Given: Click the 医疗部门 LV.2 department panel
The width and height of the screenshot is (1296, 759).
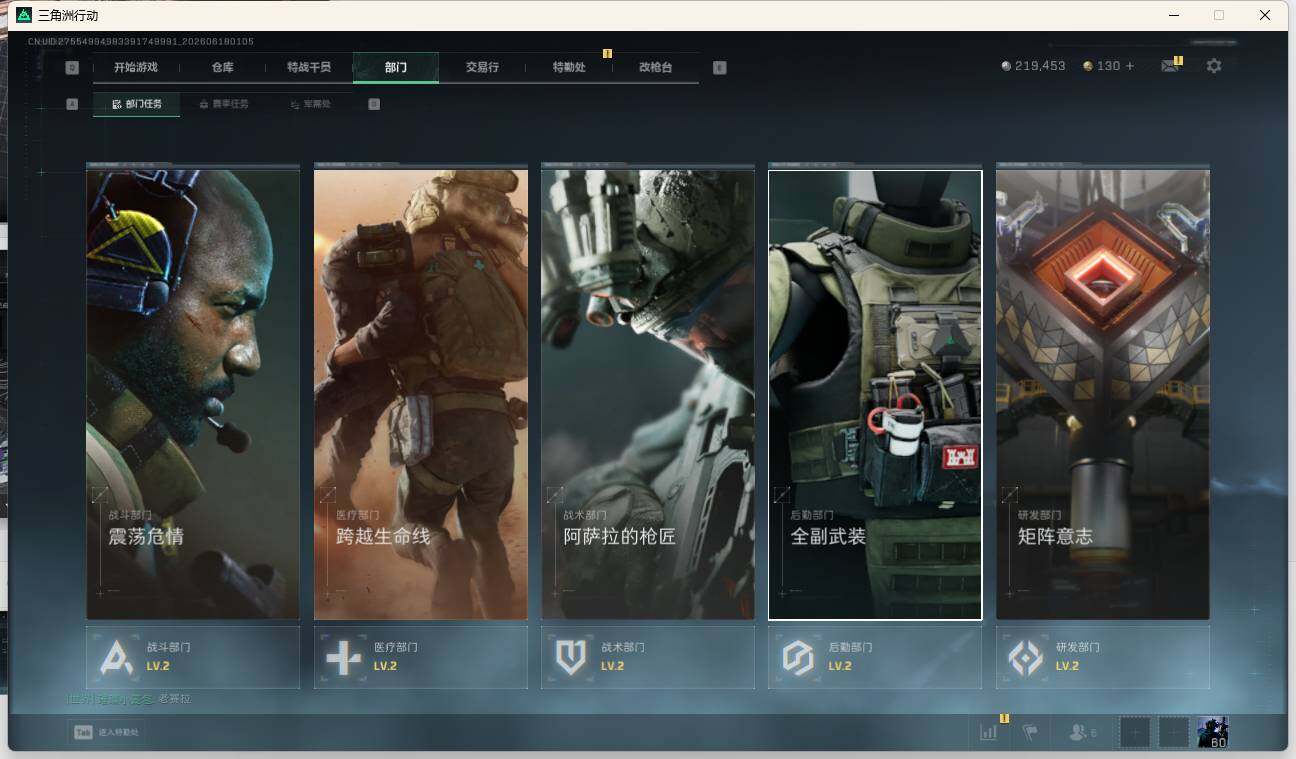Looking at the screenshot, I should (x=421, y=657).
